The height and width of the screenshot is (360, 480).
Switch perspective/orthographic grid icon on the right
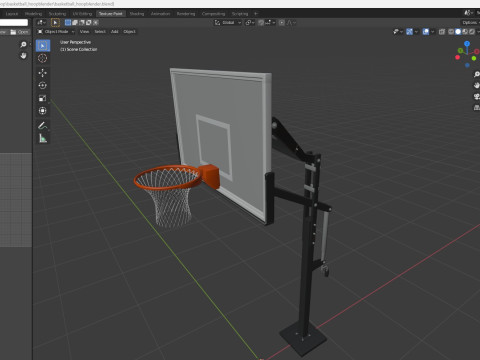tap(477, 107)
